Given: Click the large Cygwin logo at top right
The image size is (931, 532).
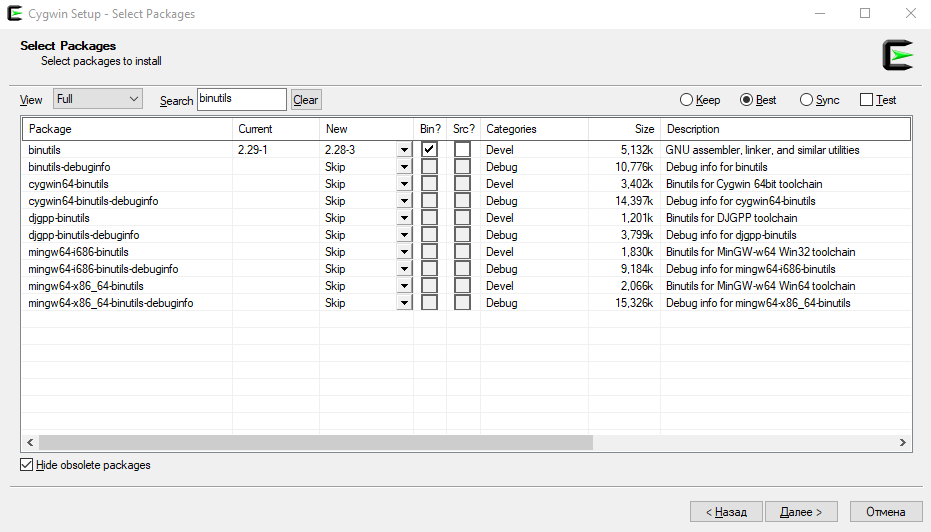Looking at the screenshot, I should pyautogui.click(x=897, y=55).
